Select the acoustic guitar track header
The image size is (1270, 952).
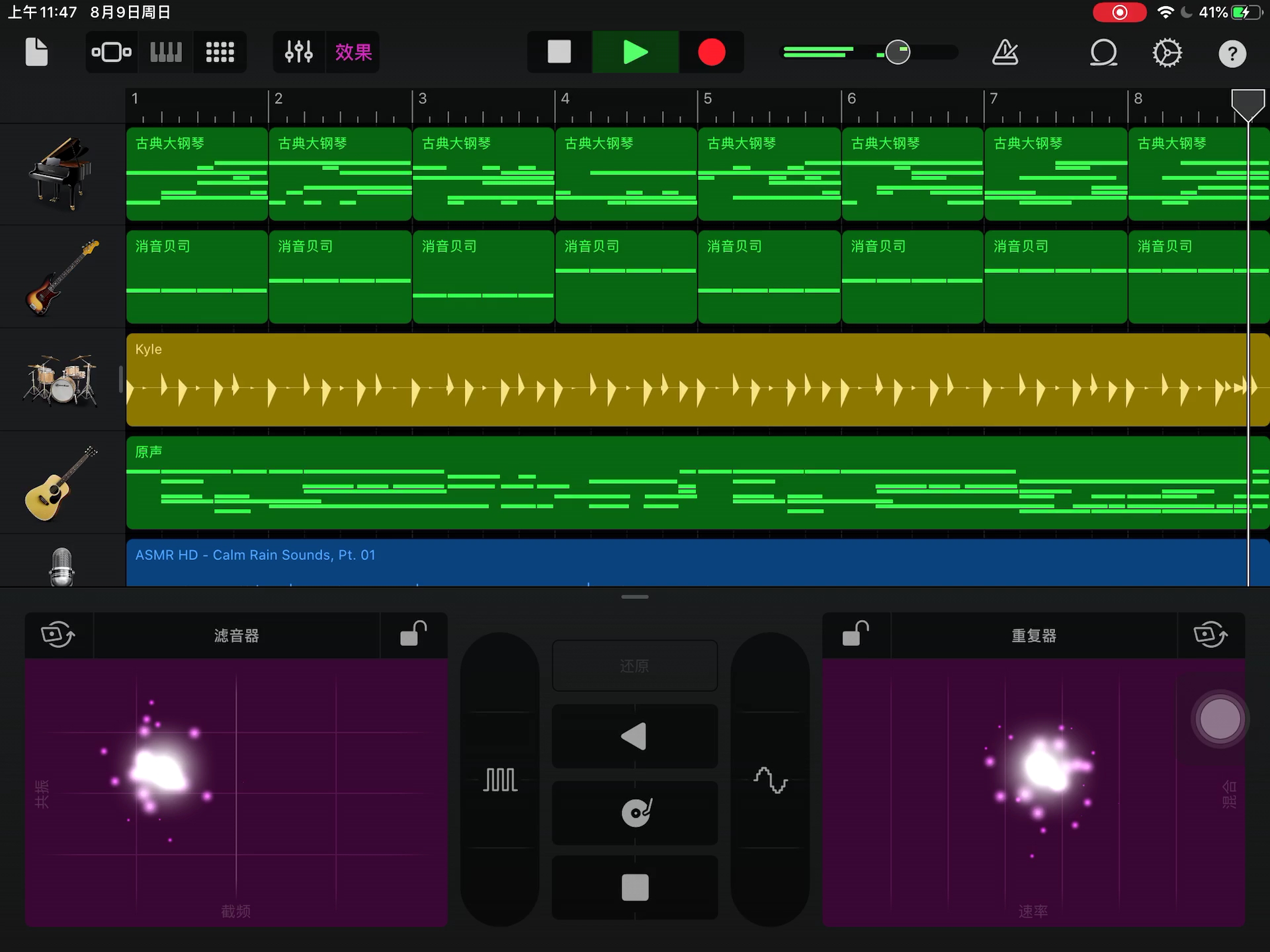[62, 483]
